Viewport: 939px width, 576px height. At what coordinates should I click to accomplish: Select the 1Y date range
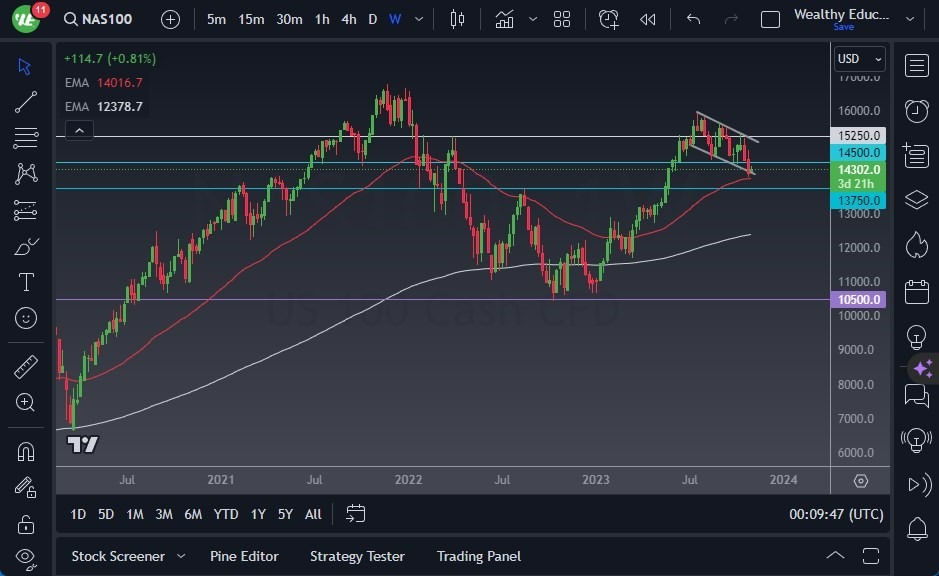(257, 514)
